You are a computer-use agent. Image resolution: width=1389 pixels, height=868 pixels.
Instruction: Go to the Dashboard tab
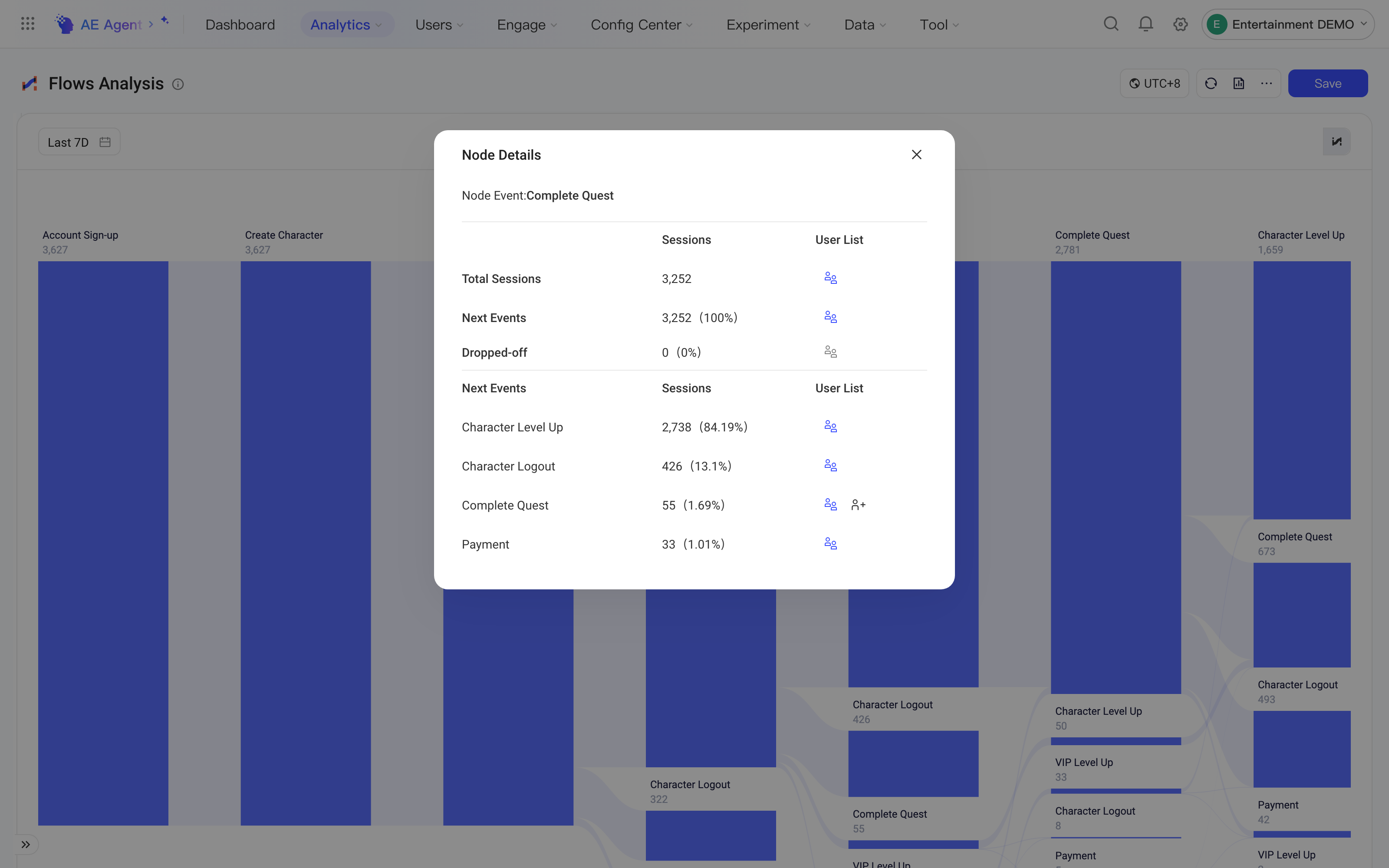(240, 25)
